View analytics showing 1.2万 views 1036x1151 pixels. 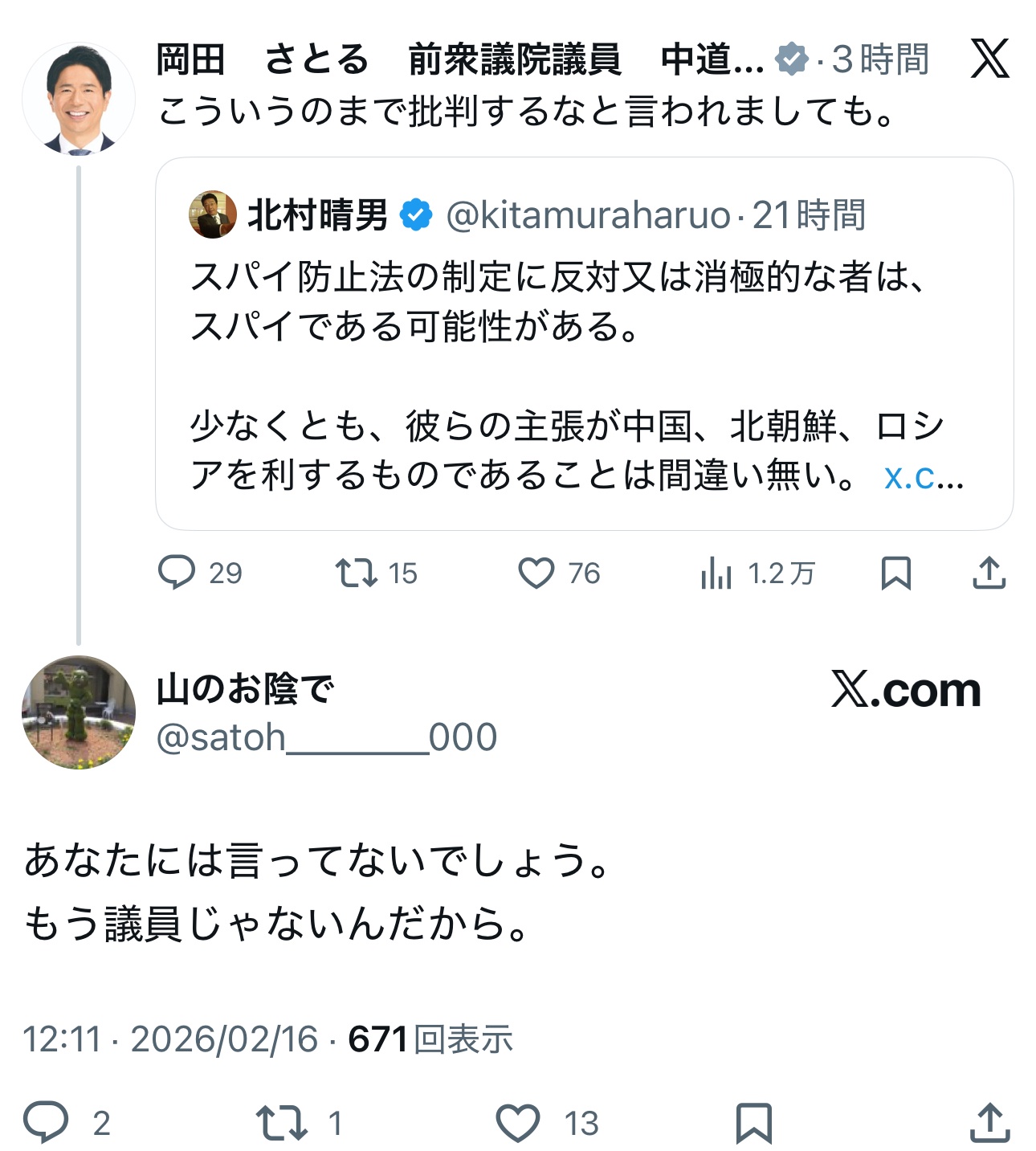click(716, 573)
